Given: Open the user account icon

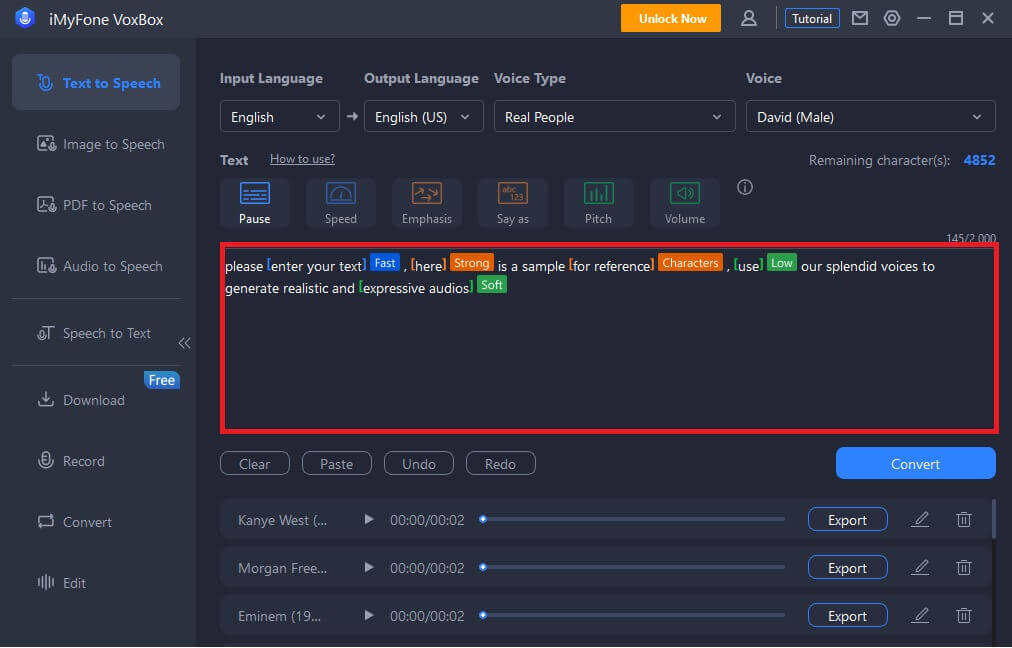Looking at the screenshot, I should click(749, 18).
